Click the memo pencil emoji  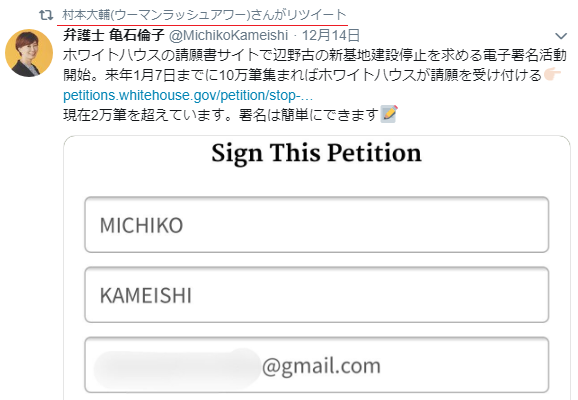click(x=389, y=114)
